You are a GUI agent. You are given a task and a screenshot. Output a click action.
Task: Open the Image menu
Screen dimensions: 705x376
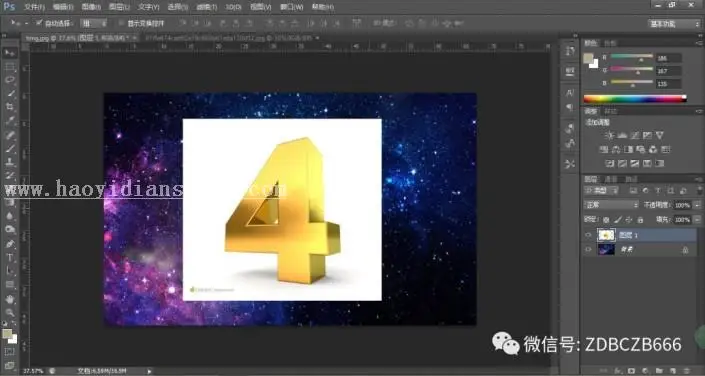(x=91, y=7)
